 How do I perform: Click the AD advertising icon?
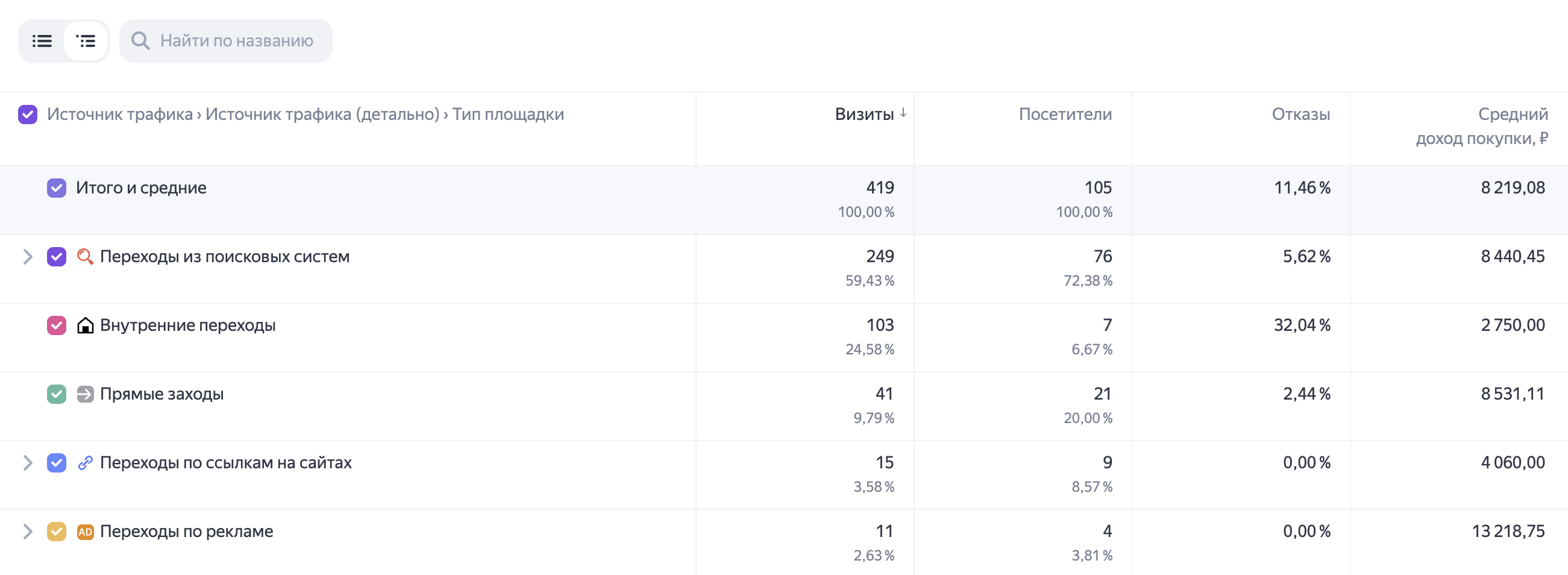85,532
